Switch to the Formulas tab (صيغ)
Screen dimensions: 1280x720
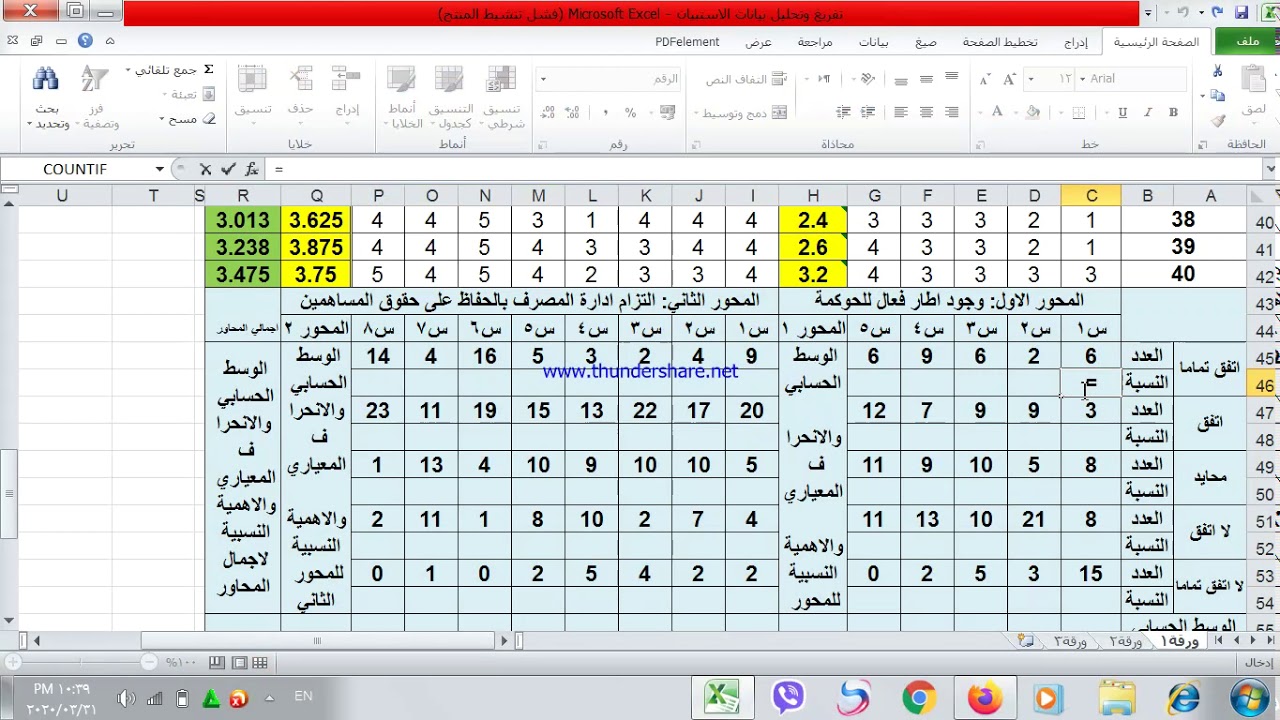coord(926,42)
